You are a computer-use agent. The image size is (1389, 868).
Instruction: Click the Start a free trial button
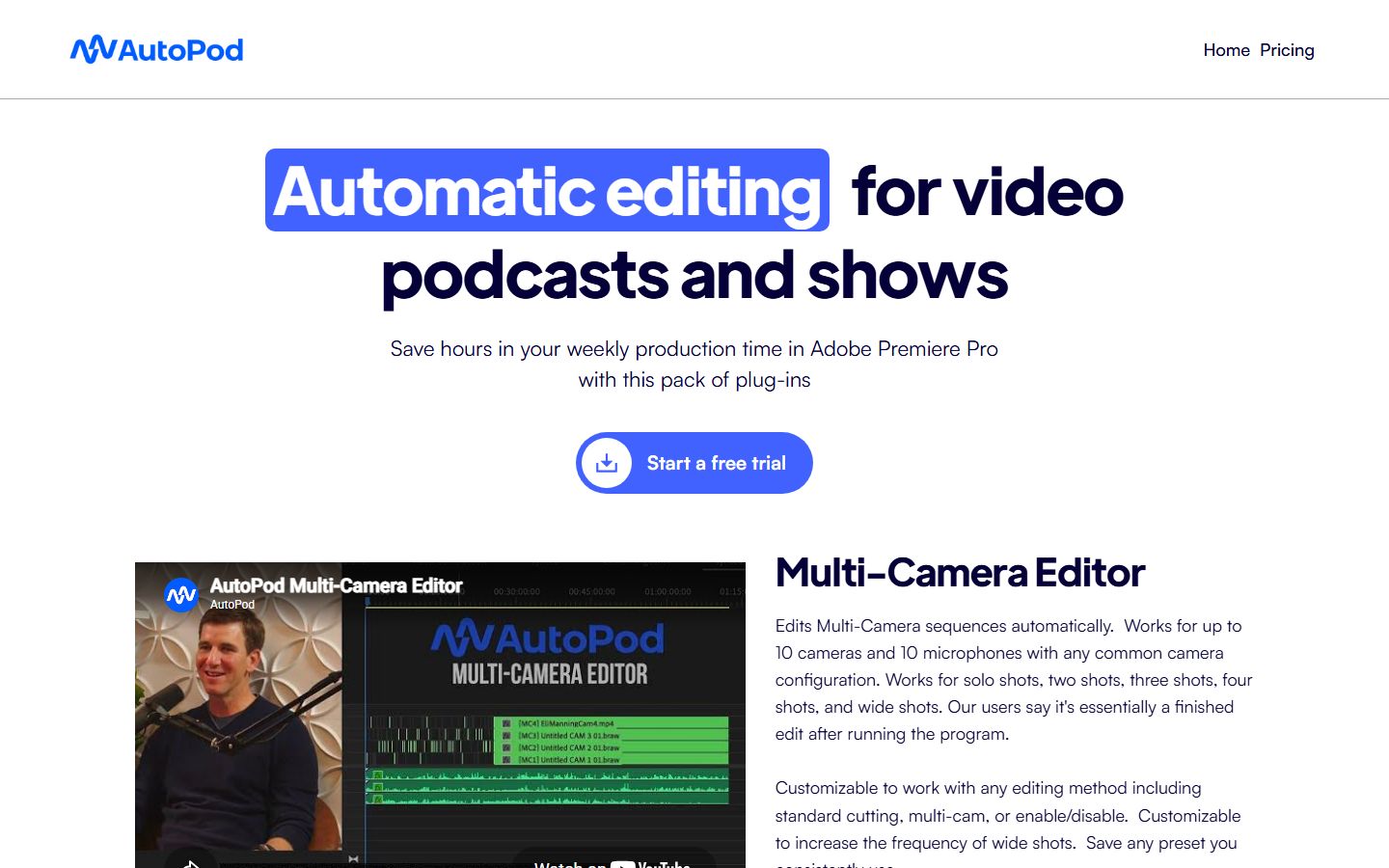[x=694, y=463]
